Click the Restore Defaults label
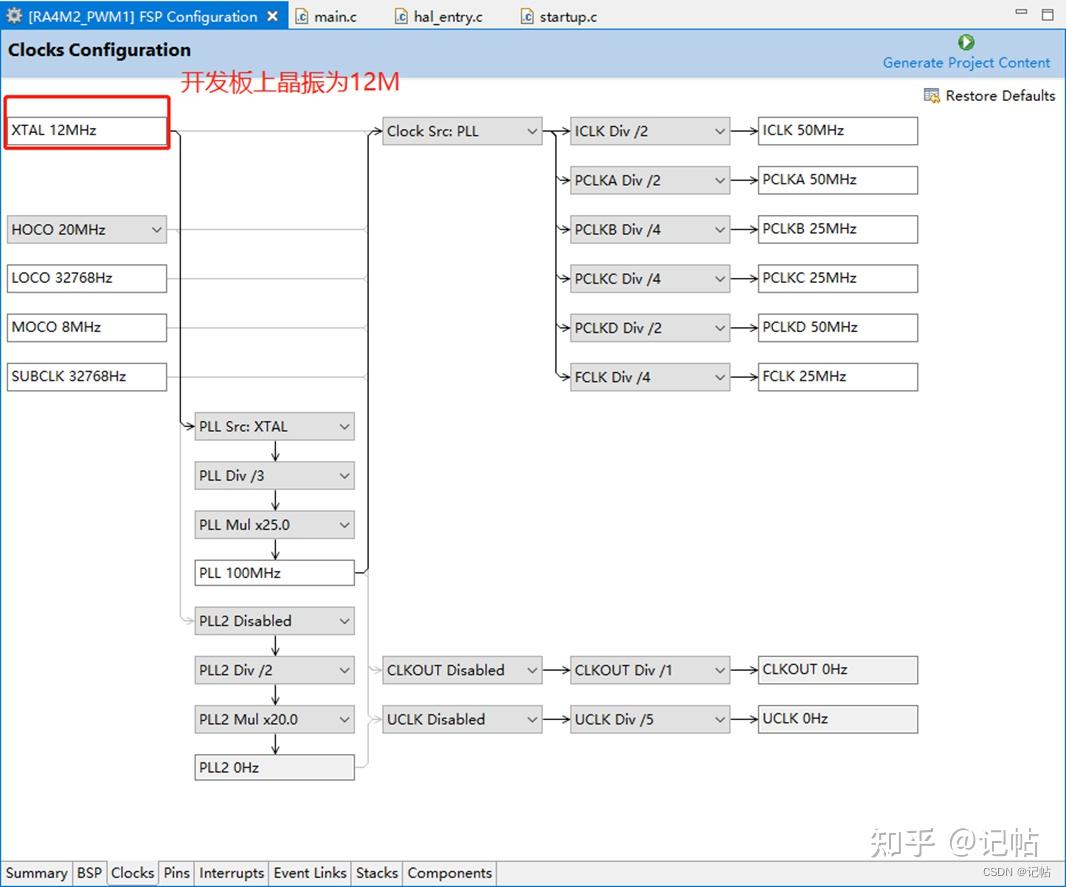 click(999, 95)
